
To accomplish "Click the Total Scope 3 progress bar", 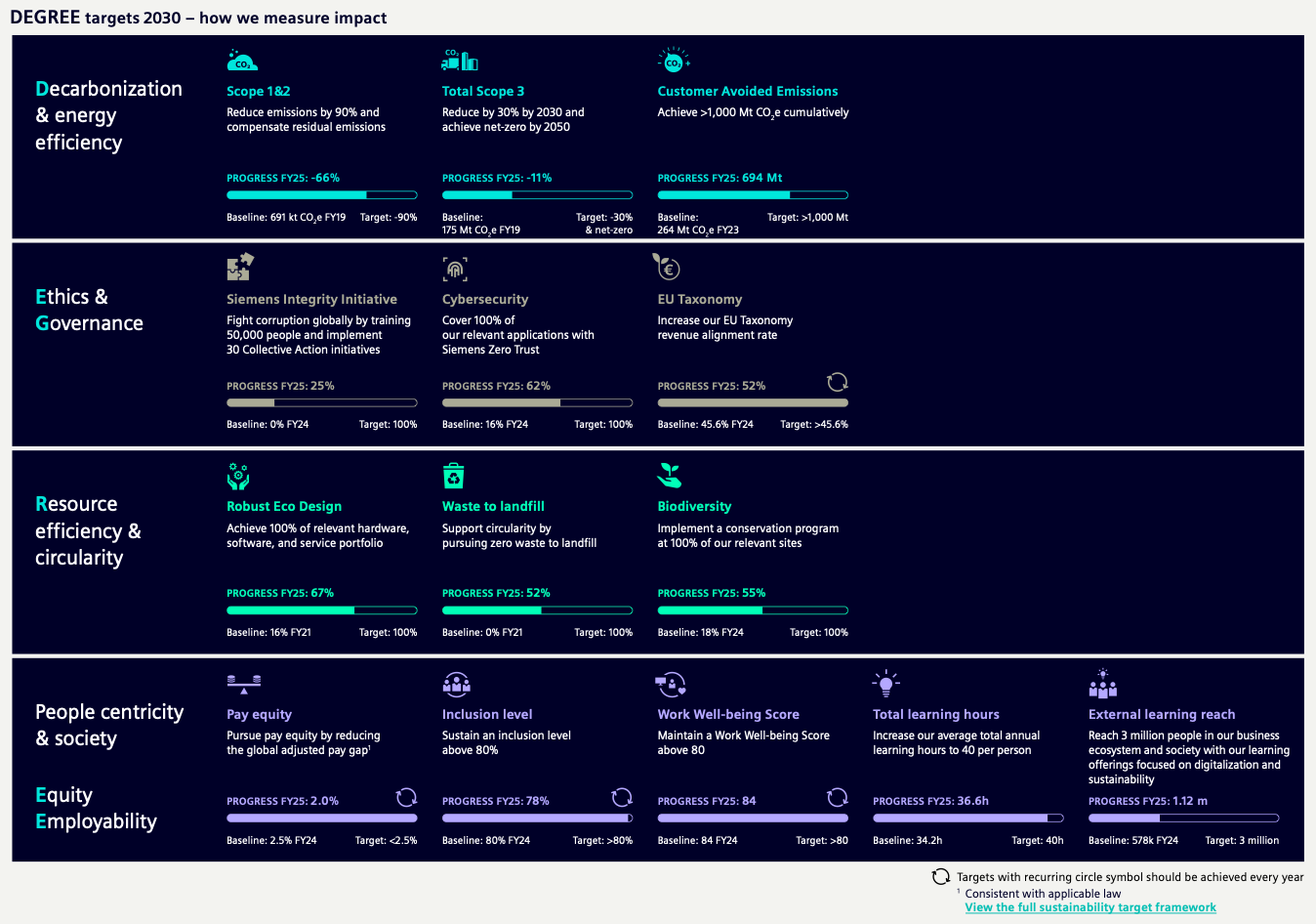I will click(537, 195).
